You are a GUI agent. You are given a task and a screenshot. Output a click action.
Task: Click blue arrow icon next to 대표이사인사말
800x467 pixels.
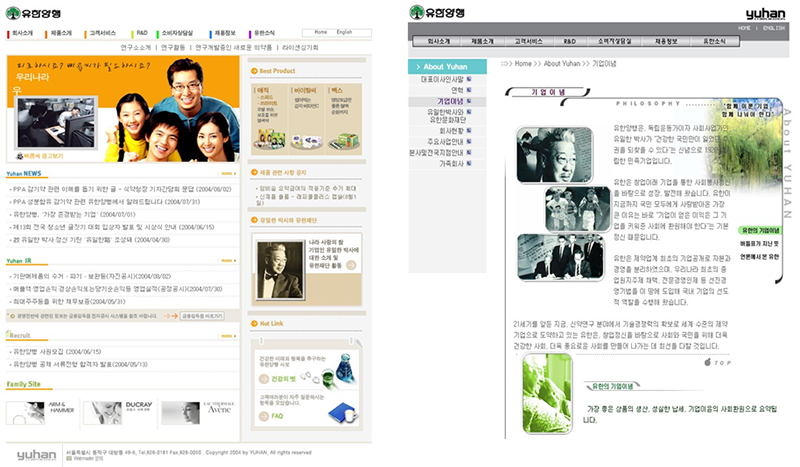pyautogui.click(x=469, y=79)
